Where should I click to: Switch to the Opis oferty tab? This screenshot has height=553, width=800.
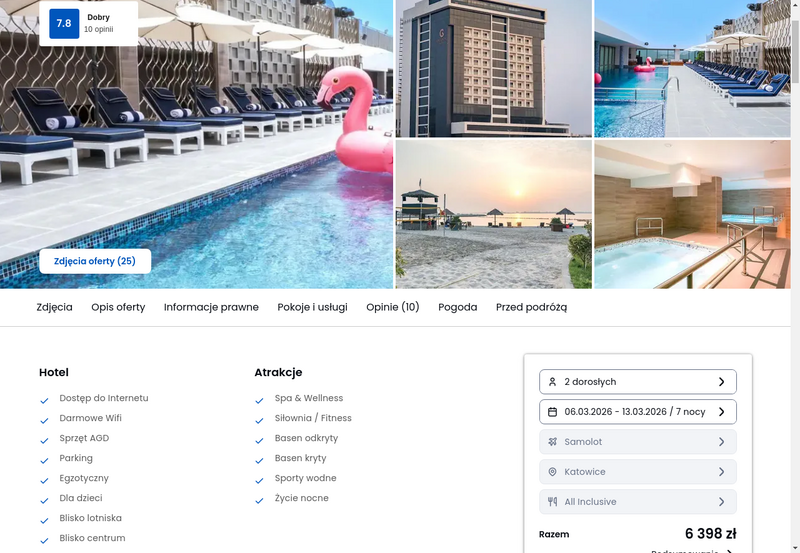118,307
